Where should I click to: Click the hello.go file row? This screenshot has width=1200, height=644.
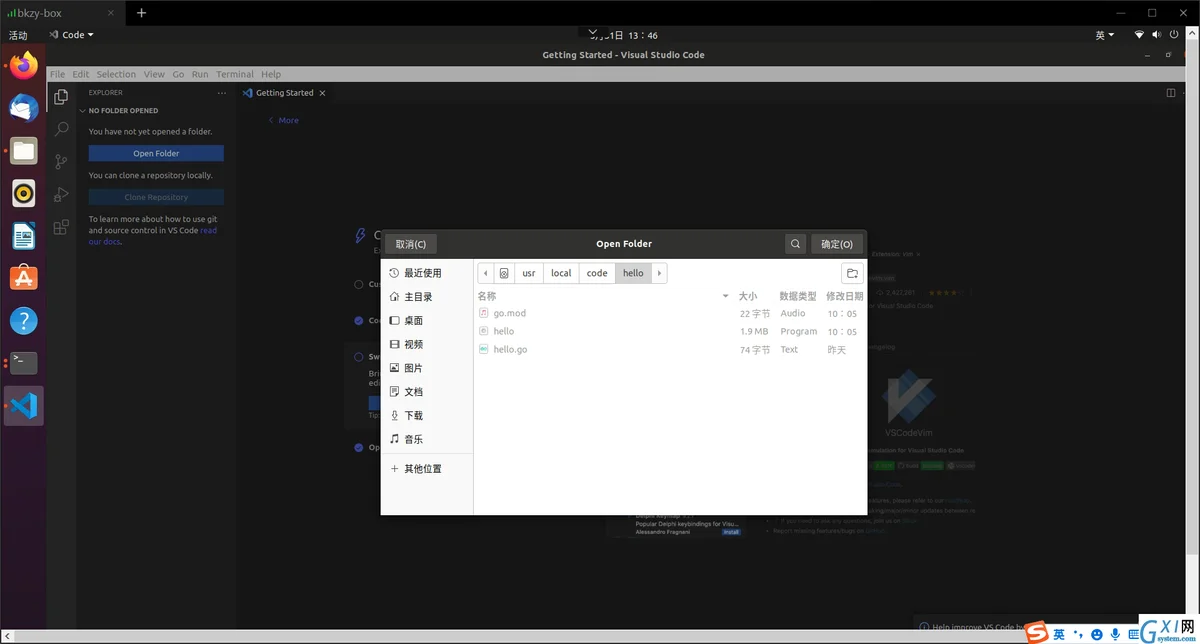coord(670,350)
